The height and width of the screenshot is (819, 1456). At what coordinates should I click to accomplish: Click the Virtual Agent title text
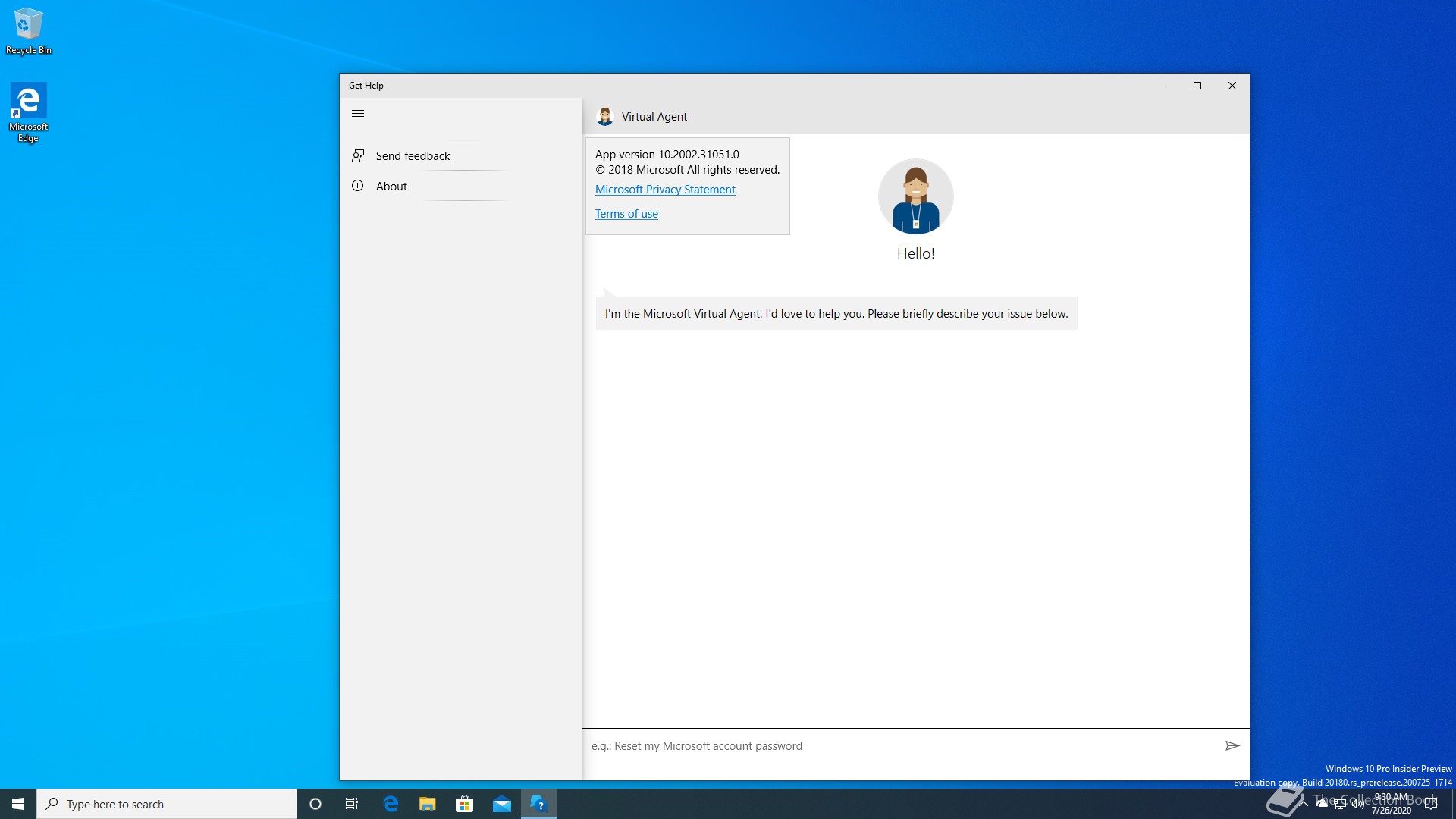pos(654,117)
